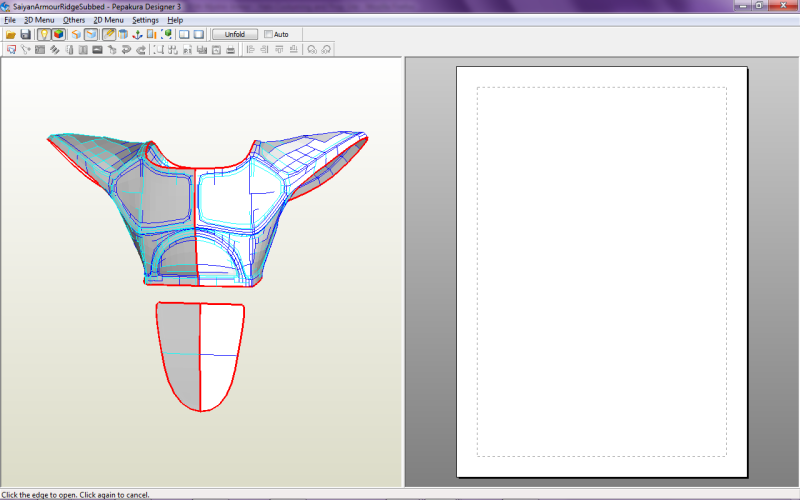Screen dimensions: 800x500
Task: Toggle the colored cube texture icon
Action: point(58,35)
